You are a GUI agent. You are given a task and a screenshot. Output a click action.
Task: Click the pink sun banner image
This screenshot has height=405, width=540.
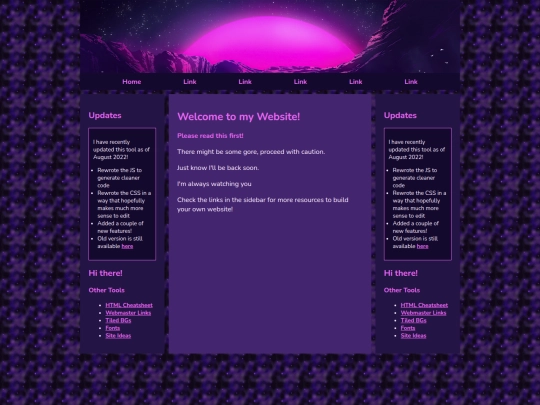tap(270, 37)
